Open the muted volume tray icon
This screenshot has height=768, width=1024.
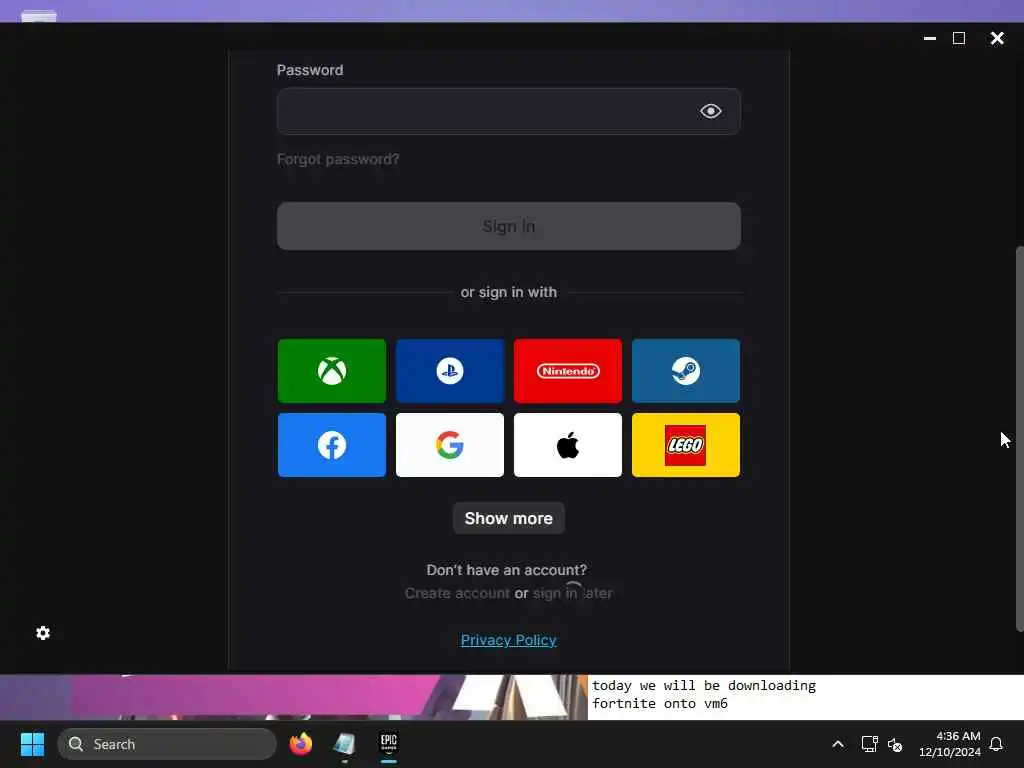[x=895, y=744]
